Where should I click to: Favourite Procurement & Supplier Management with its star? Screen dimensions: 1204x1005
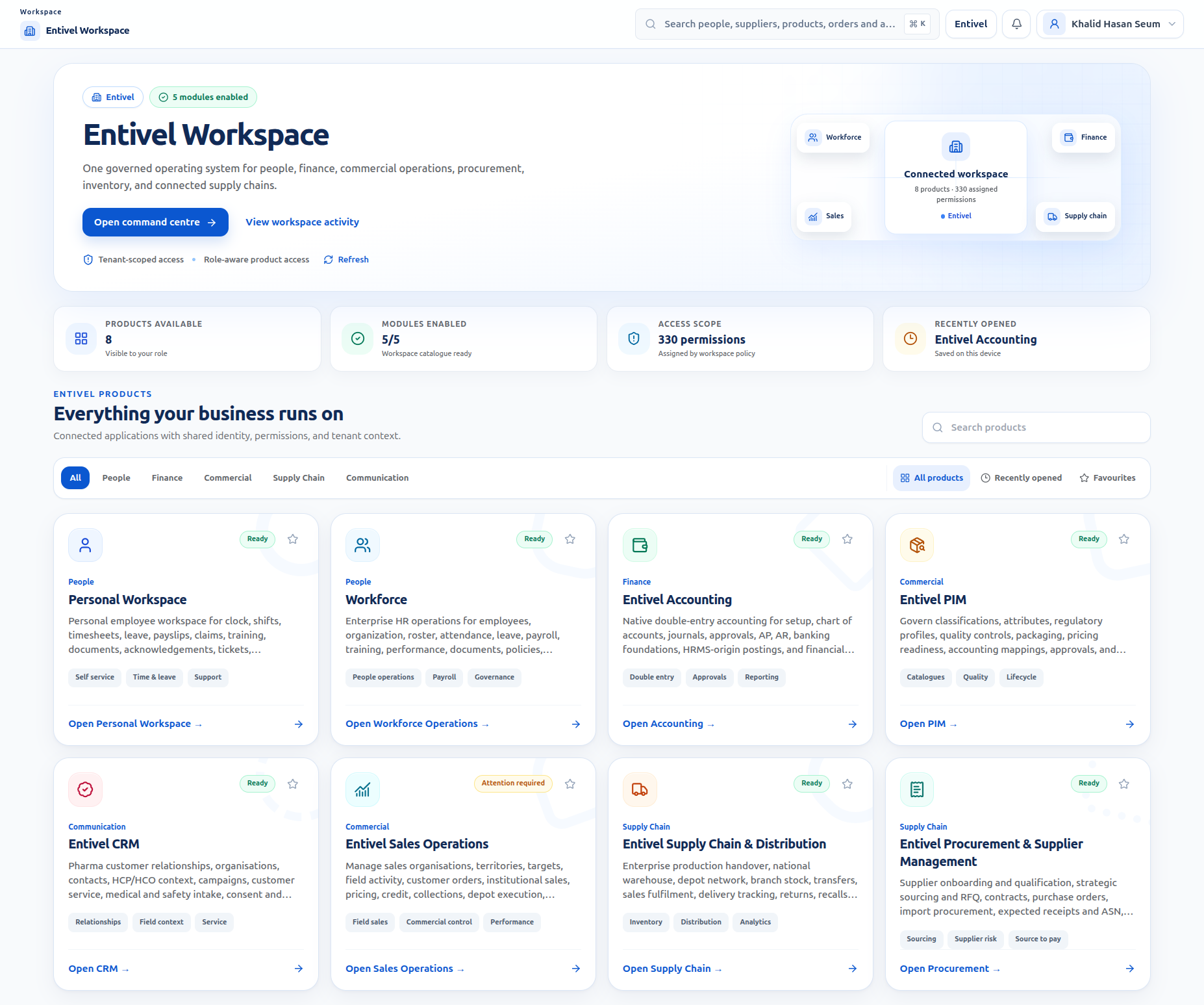tap(1124, 784)
